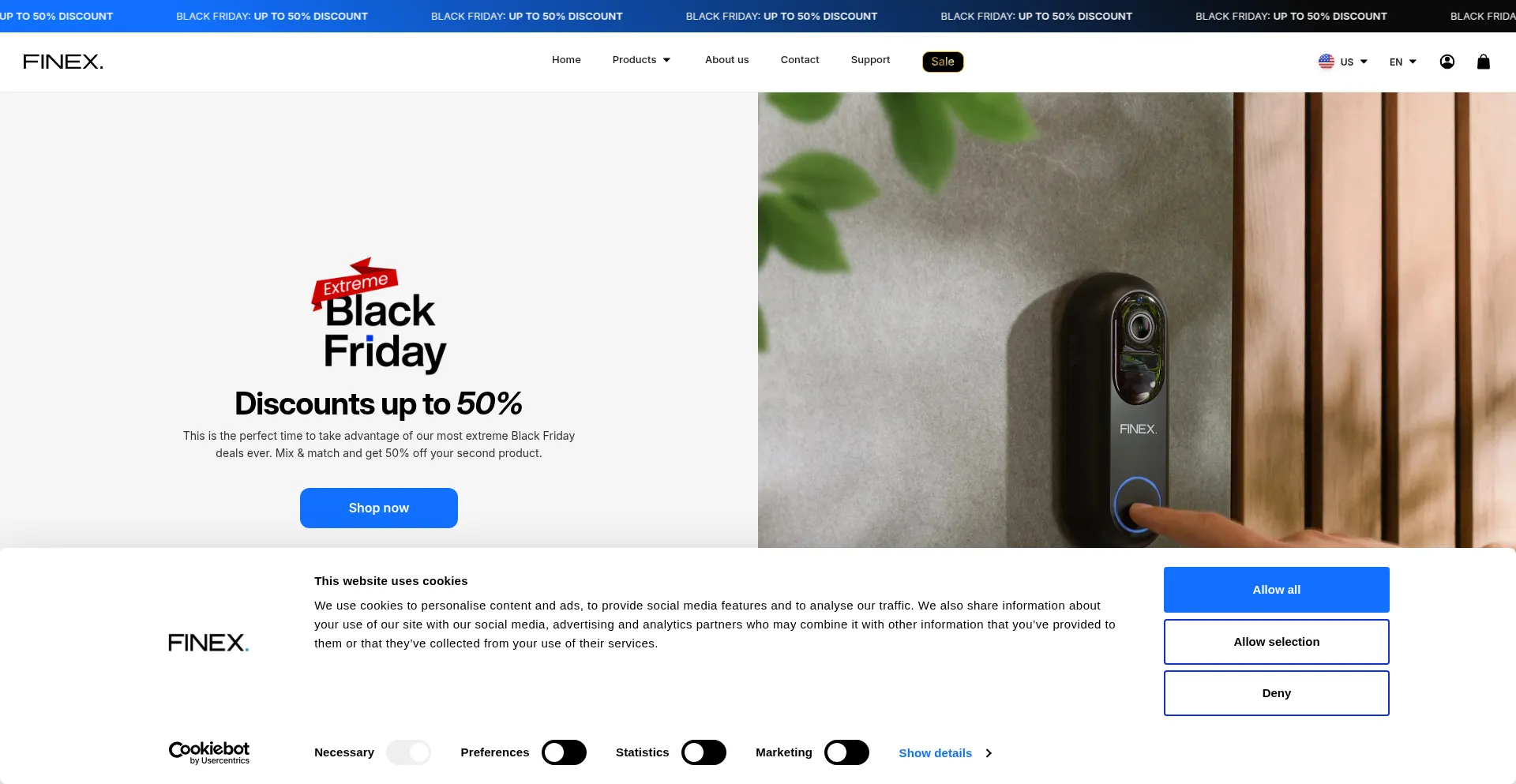Click the FINEX logo in header
This screenshot has height=784, width=1516.
(x=63, y=62)
